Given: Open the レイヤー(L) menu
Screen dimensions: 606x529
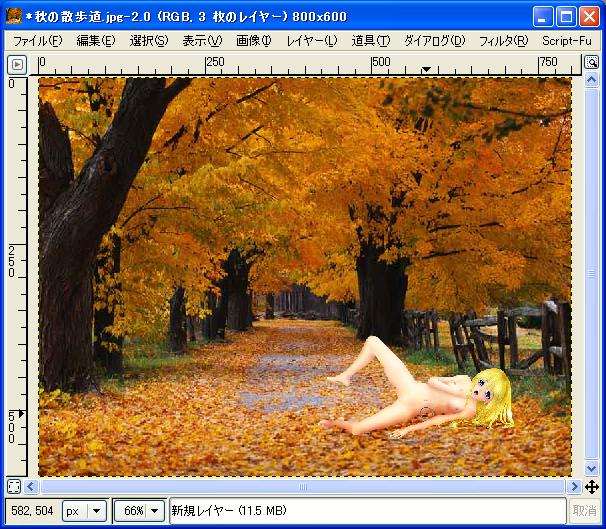Looking at the screenshot, I should (x=312, y=41).
